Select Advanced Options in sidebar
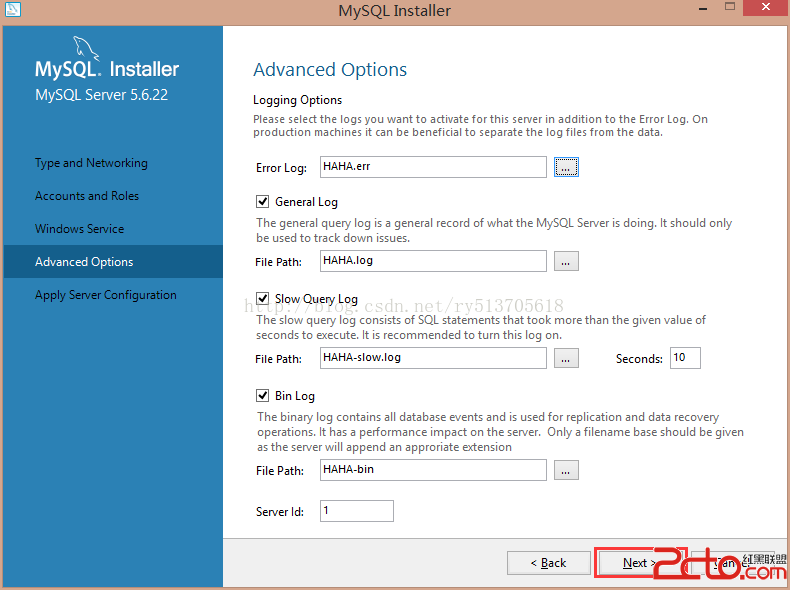This screenshot has width=790, height=590. [113, 261]
